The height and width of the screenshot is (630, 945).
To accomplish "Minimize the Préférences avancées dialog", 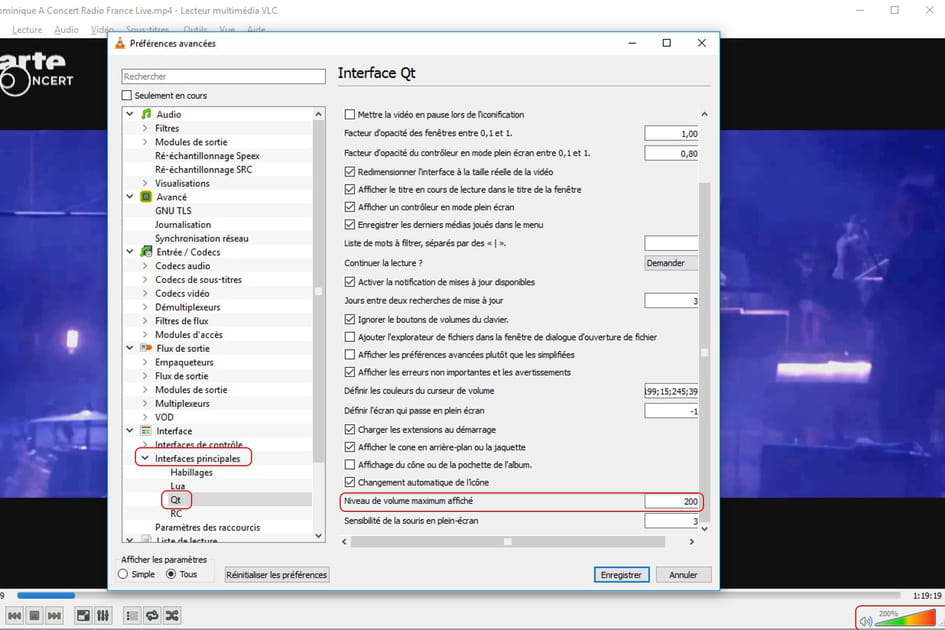I will tap(632, 43).
